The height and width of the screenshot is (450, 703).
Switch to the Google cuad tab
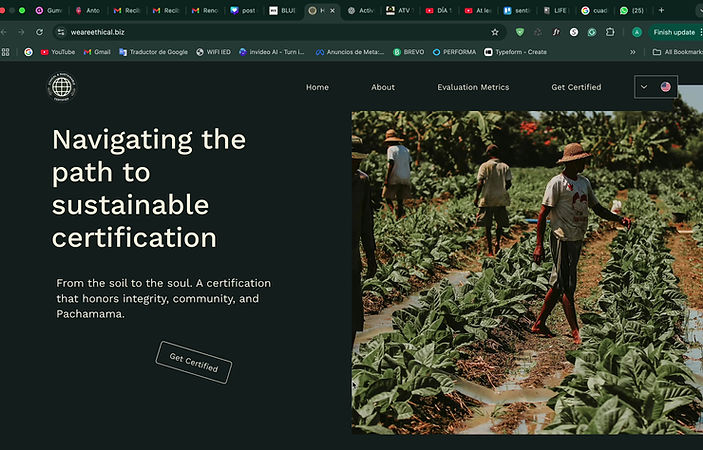coord(594,10)
